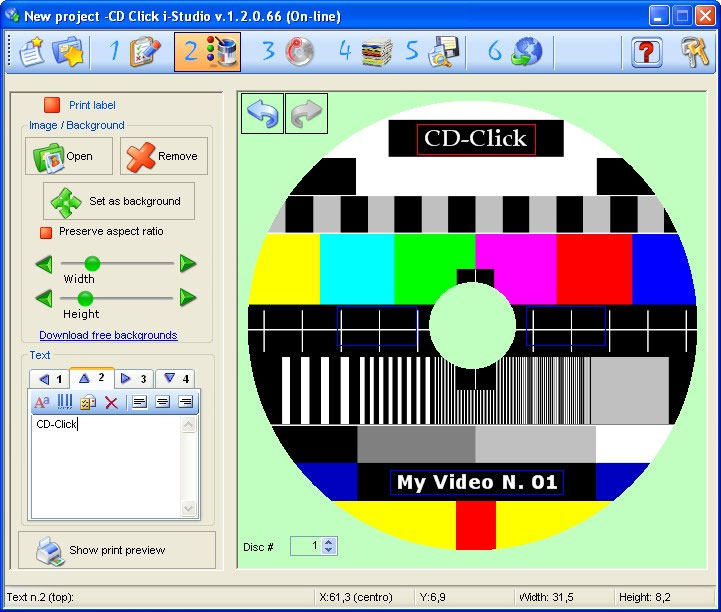This screenshot has height=612, width=721.
Task: Click text box scrollbar up arrow
Action: pos(189,424)
